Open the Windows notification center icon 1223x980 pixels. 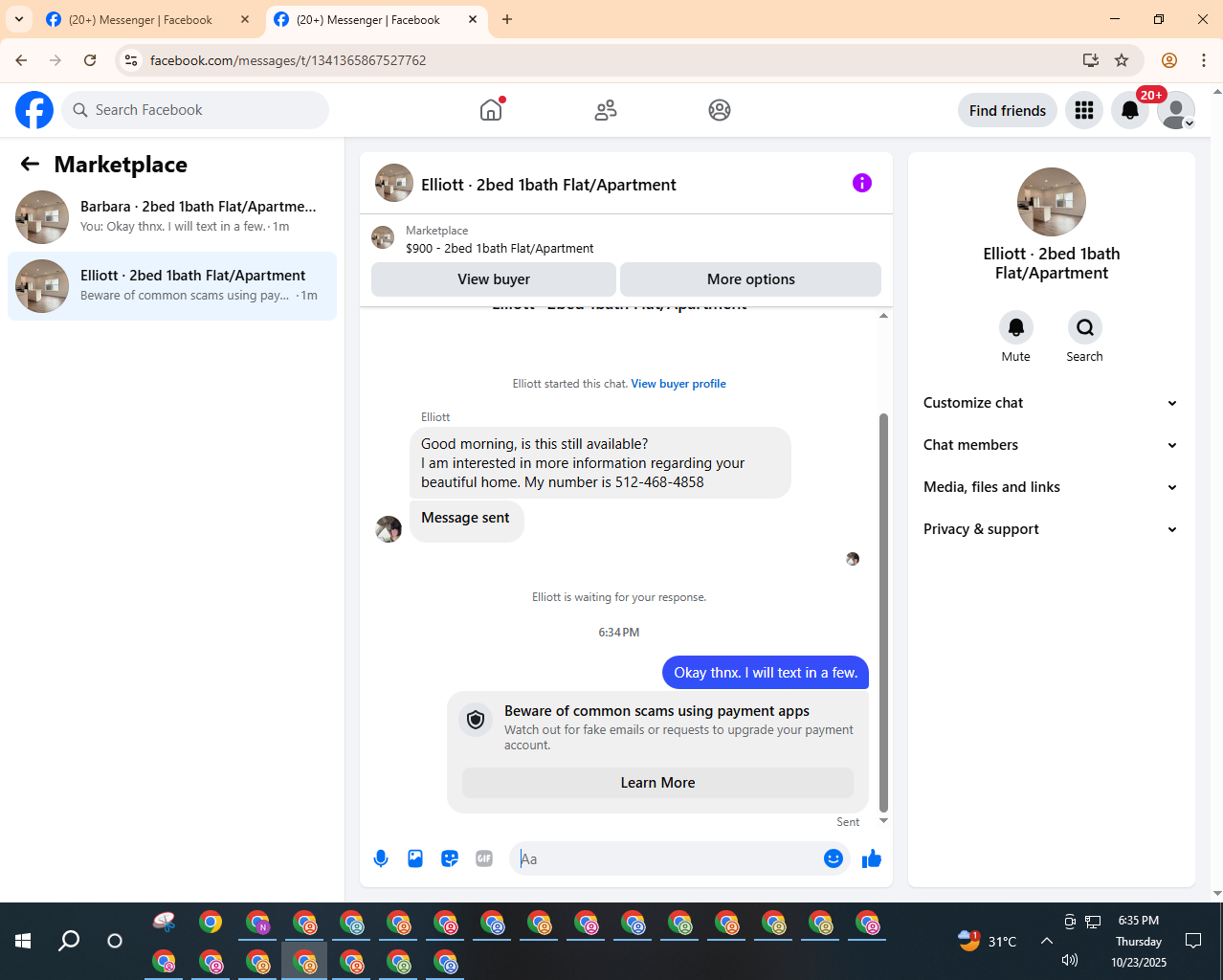point(1193,941)
